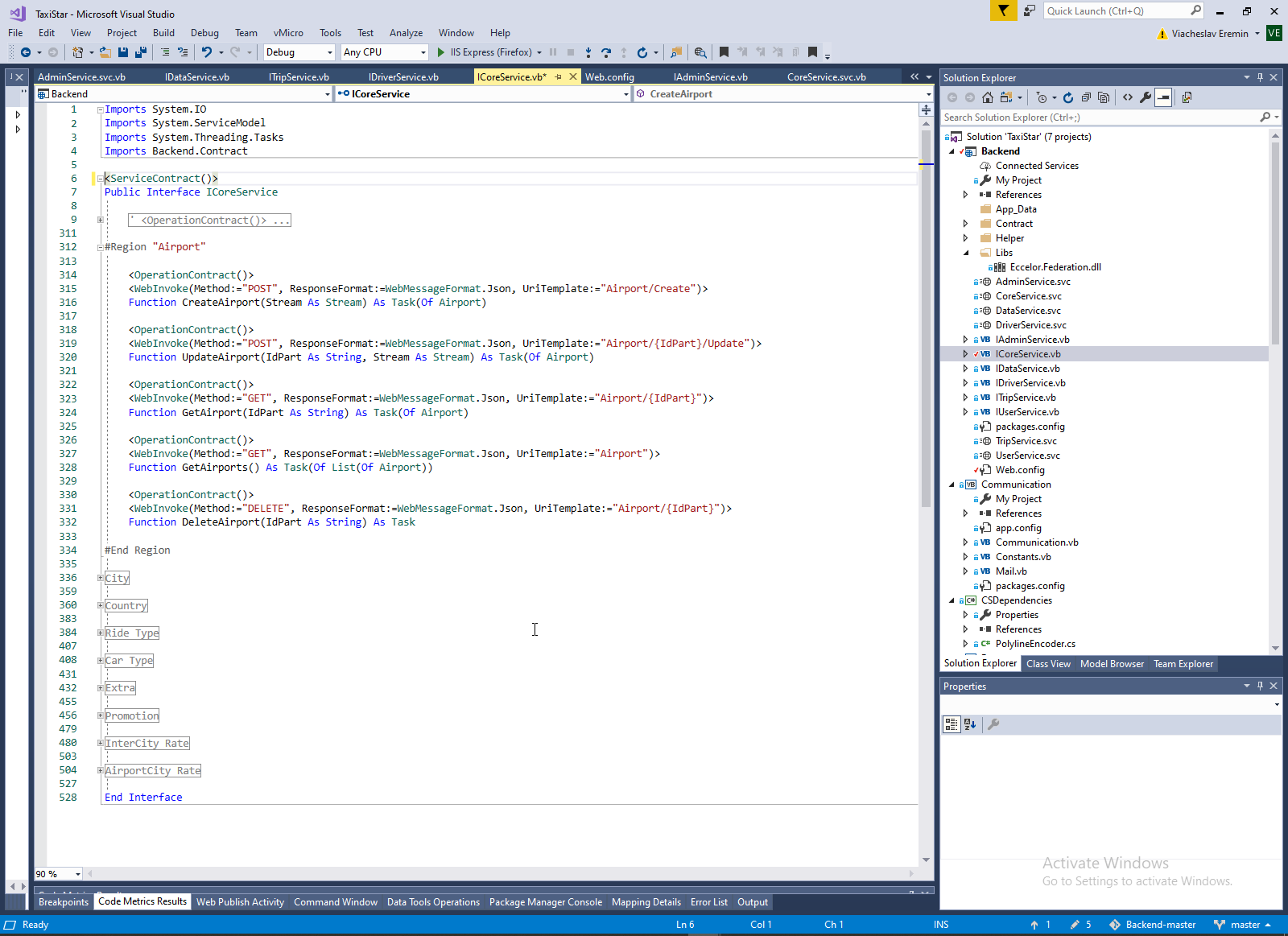The image size is (1288, 936).
Task: Click the notifications flag icon
Action: point(1003,10)
